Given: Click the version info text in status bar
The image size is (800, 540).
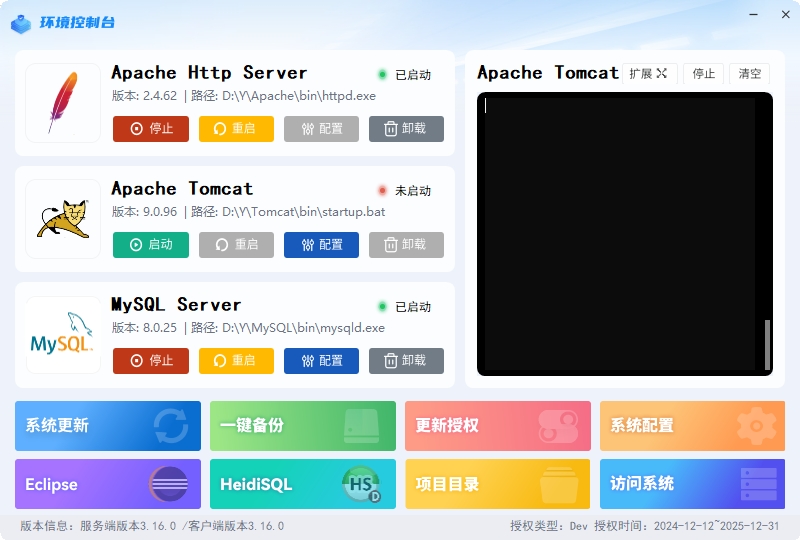Looking at the screenshot, I should pyautogui.click(x=152, y=526).
